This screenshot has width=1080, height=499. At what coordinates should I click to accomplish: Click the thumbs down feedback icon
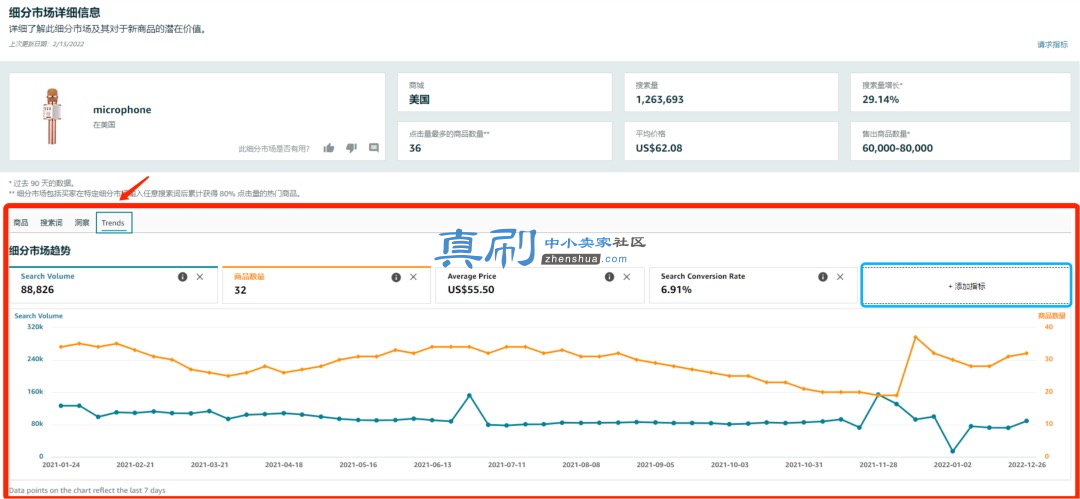(351, 147)
